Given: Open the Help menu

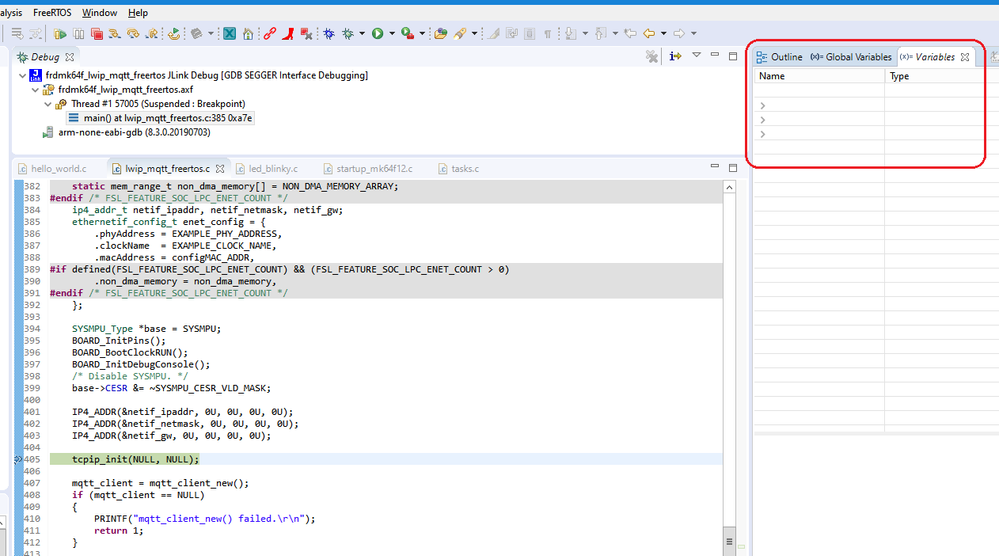Looking at the screenshot, I should (138, 13).
